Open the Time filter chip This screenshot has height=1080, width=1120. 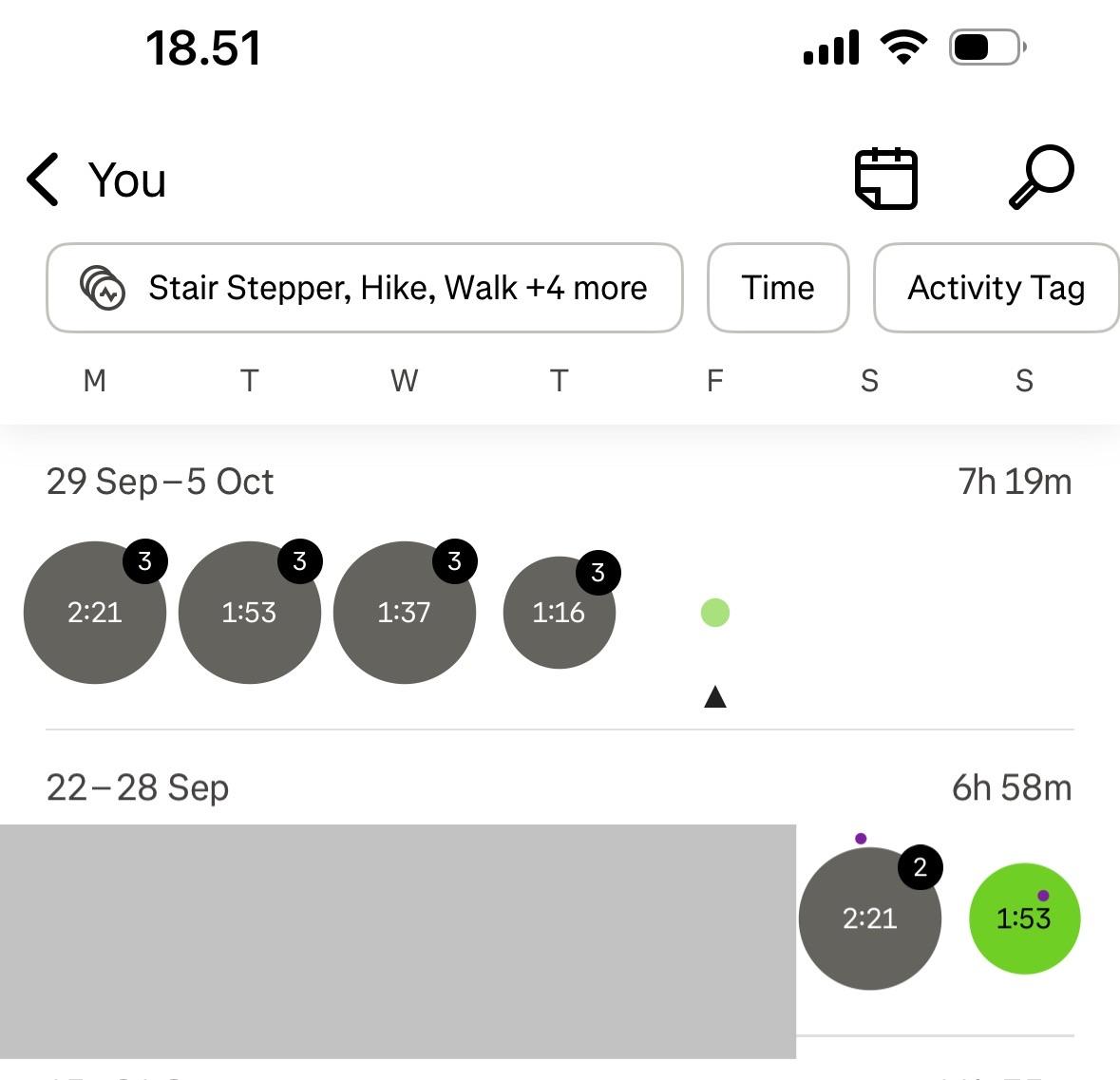778,288
